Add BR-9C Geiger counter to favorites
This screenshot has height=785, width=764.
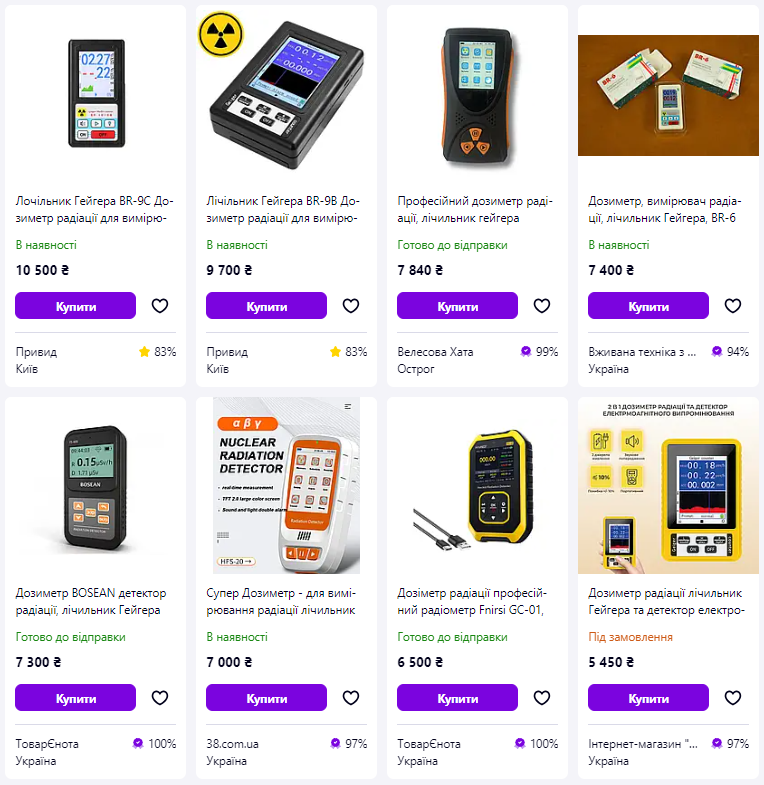160,305
